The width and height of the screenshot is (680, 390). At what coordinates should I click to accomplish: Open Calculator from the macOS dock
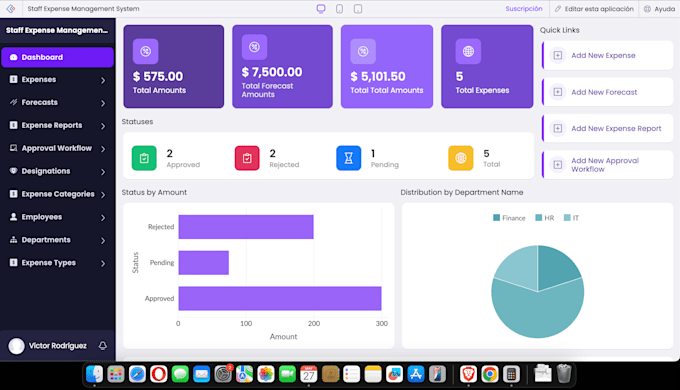[x=511, y=374]
